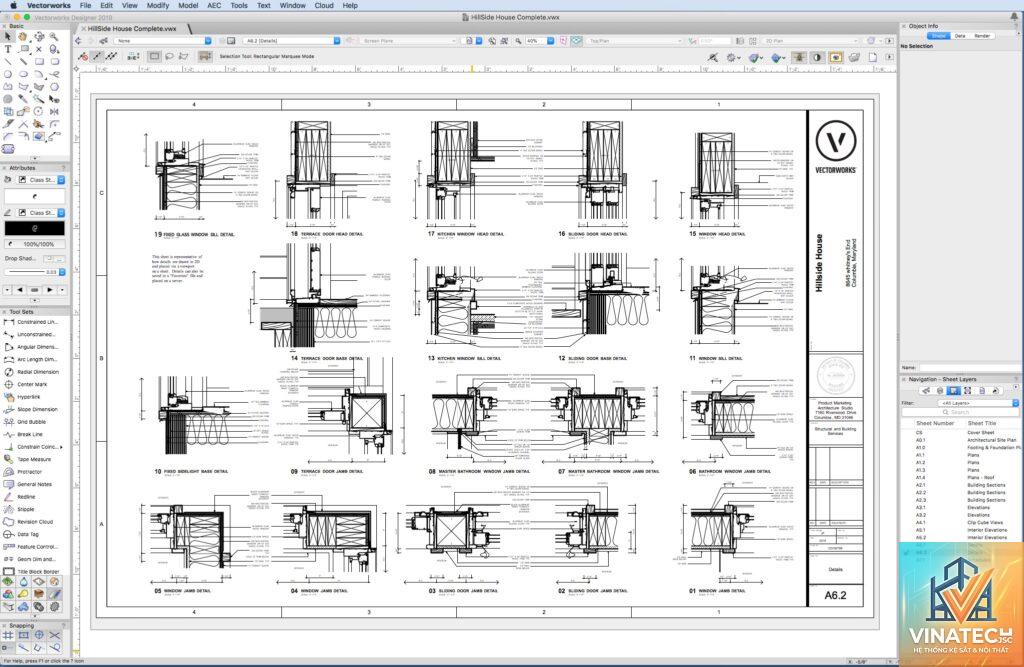This screenshot has height=667, width=1024.
Task: Click the HillSide House Complete.vwx document tab
Action: coord(133,29)
